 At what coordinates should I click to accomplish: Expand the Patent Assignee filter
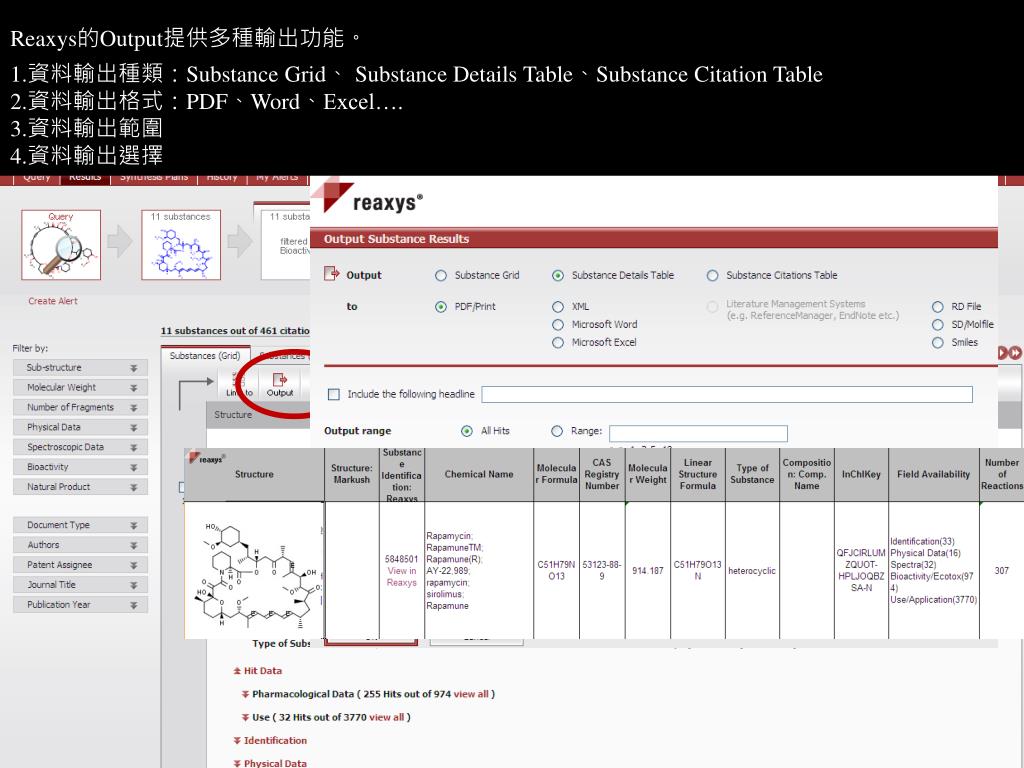pos(80,565)
